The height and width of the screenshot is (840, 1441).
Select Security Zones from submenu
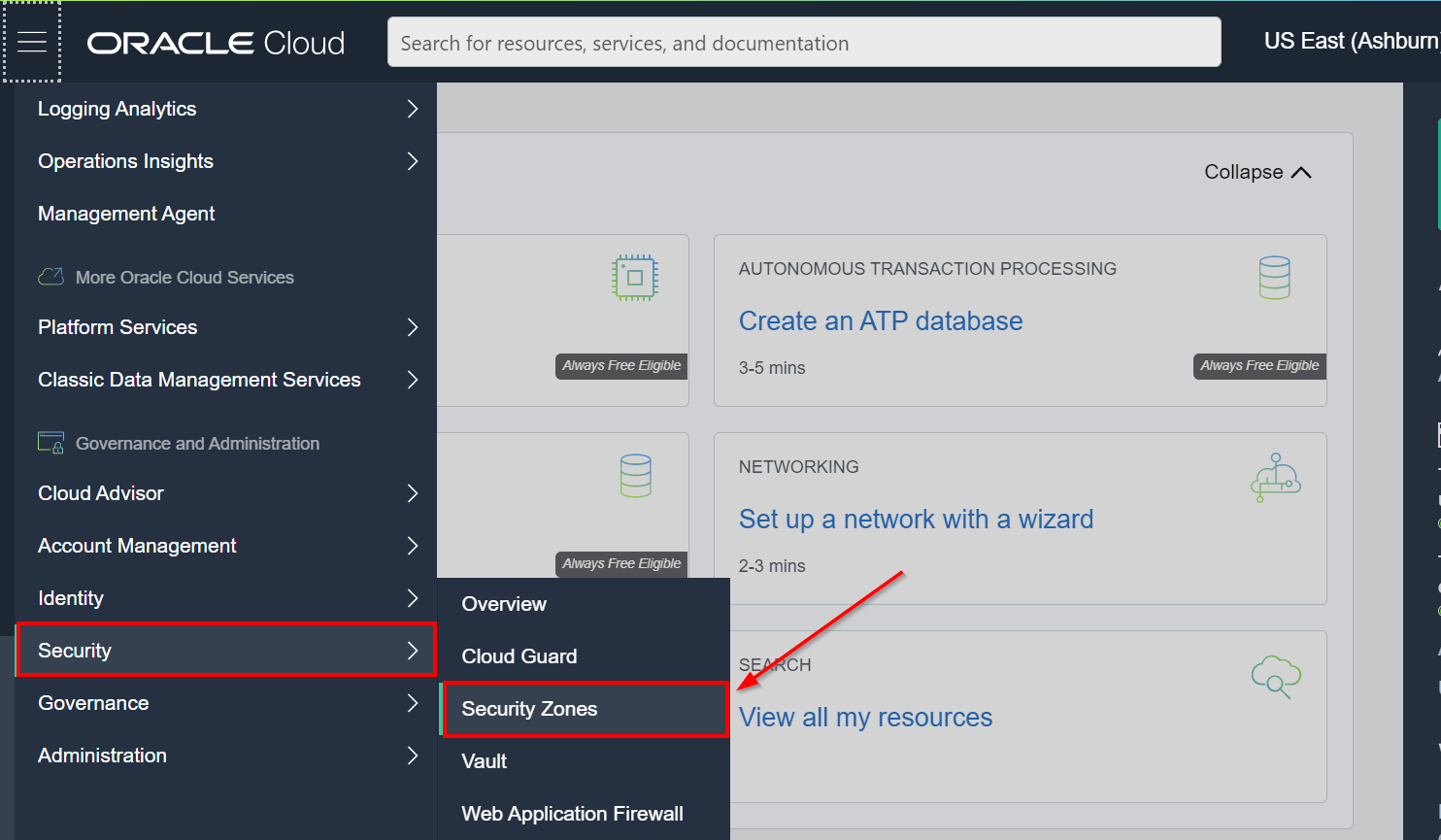(x=529, y=709)
